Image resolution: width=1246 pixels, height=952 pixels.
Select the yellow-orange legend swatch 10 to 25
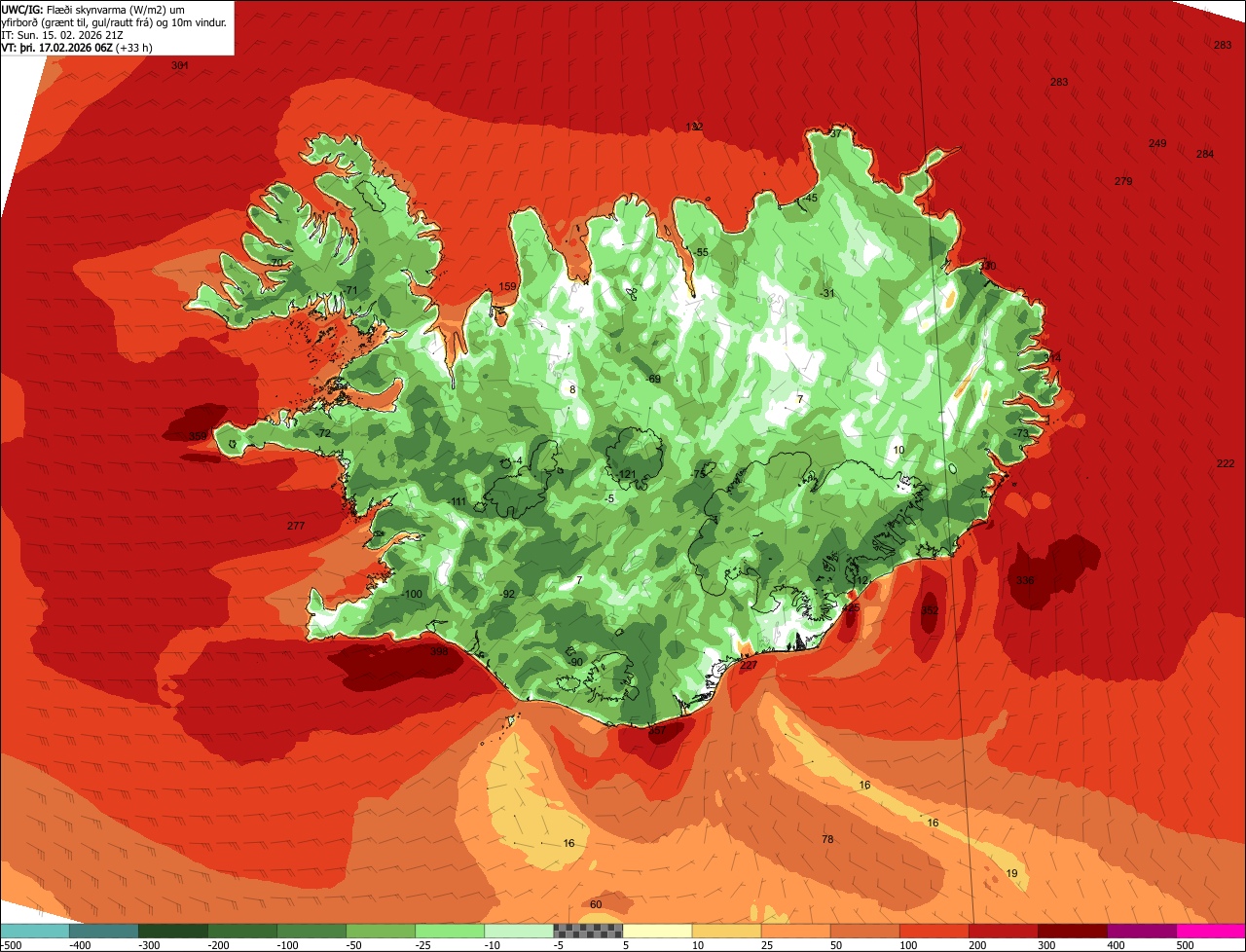726,931
